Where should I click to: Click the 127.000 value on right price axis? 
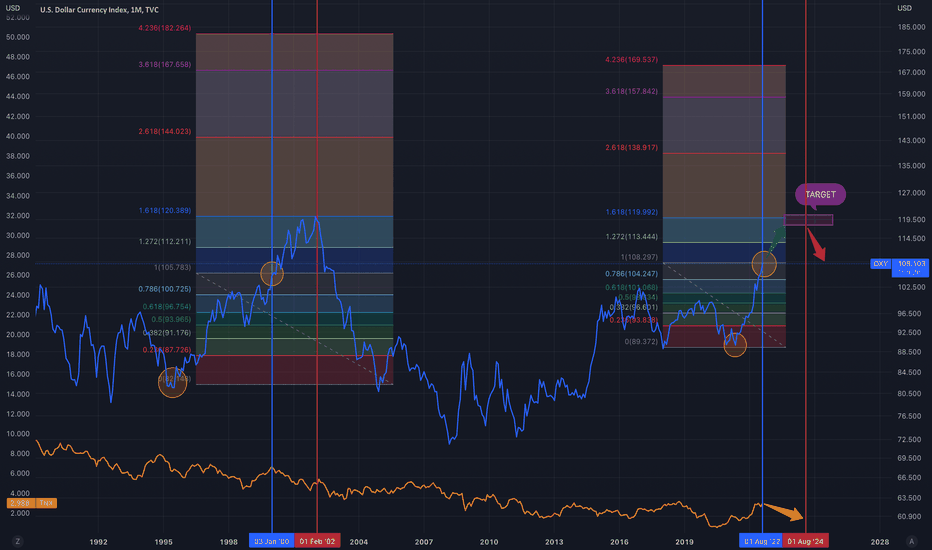911,193
